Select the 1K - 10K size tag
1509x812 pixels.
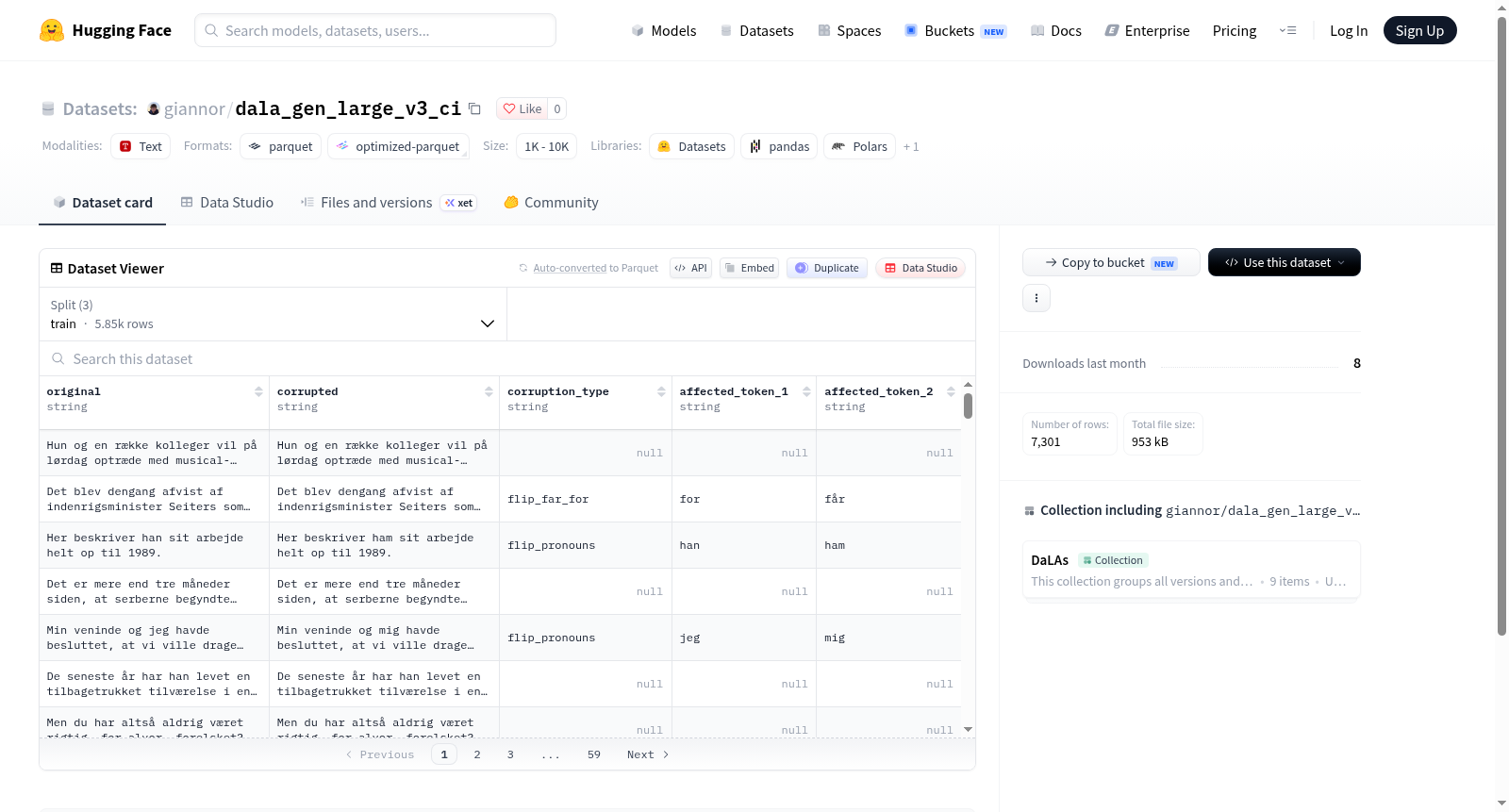547,146
